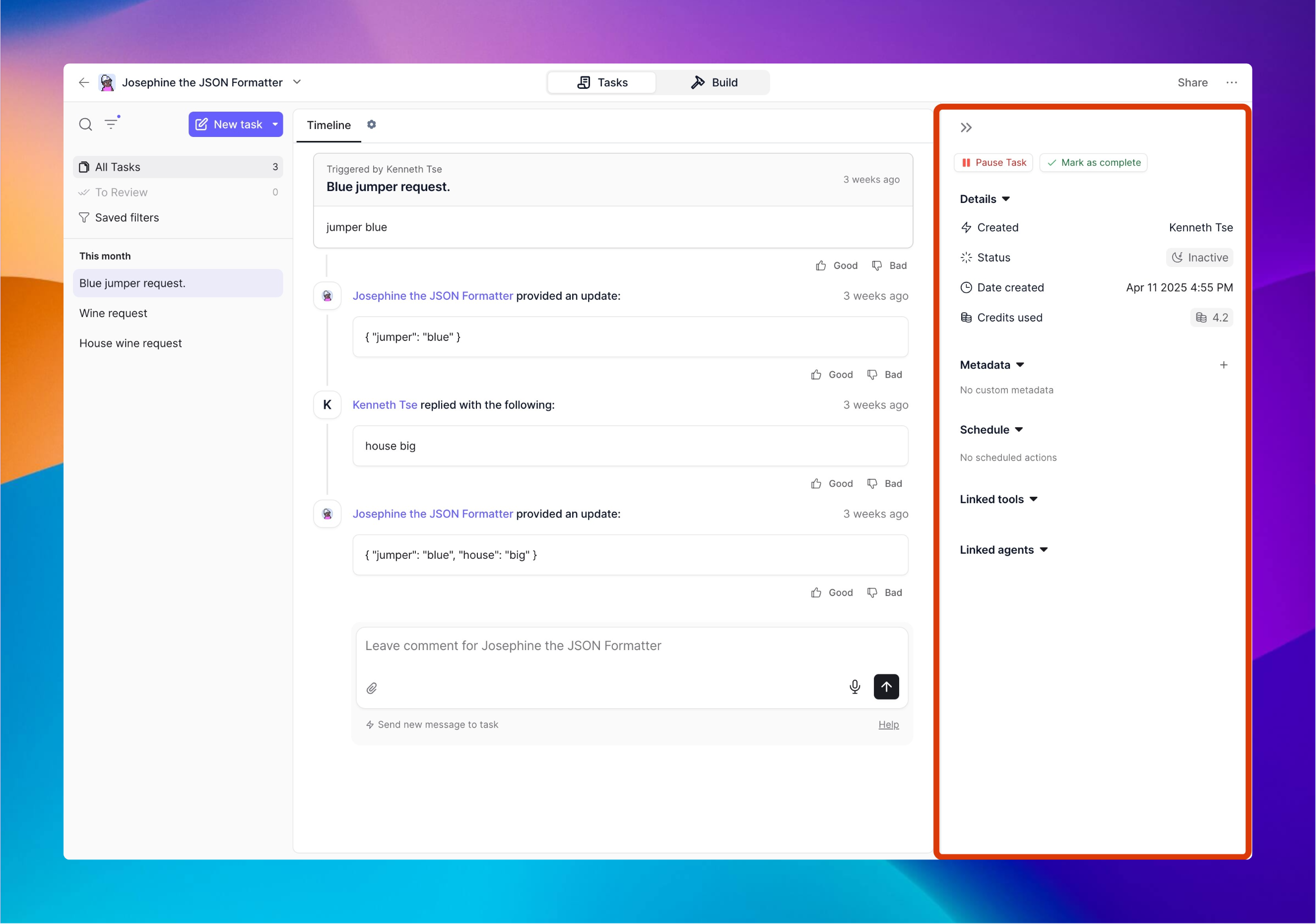Click the Date created clock icon
1316x924 pixels.
[x=966, y=288]
